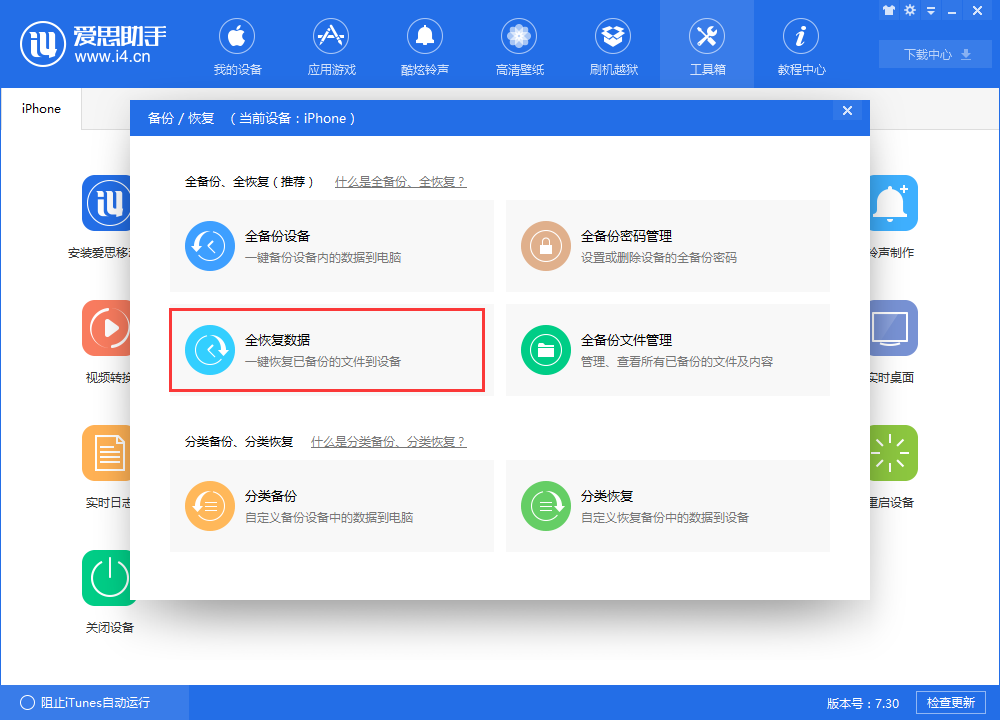Click the highlighted 全恢复数据 restore icon
The width and height of the screenshot is (1000, 720).
(209, 349)
